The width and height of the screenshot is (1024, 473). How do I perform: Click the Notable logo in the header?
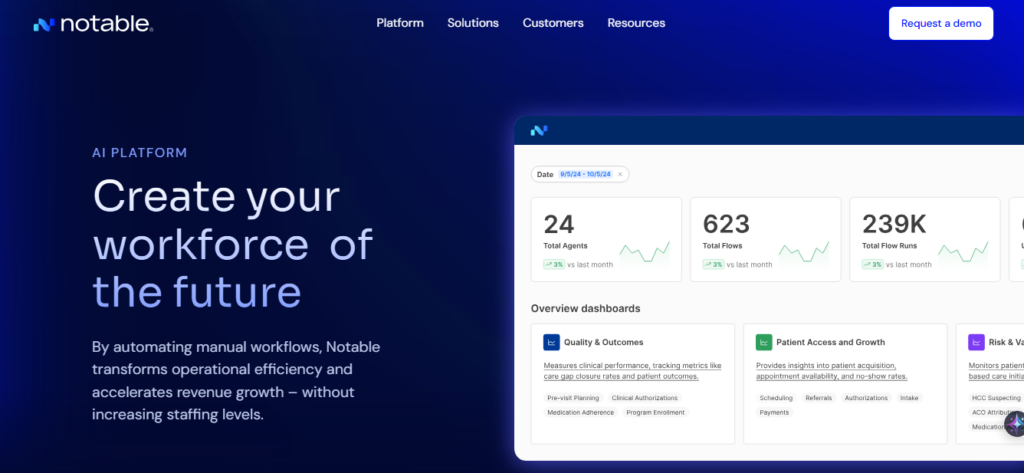coord(93,24)
